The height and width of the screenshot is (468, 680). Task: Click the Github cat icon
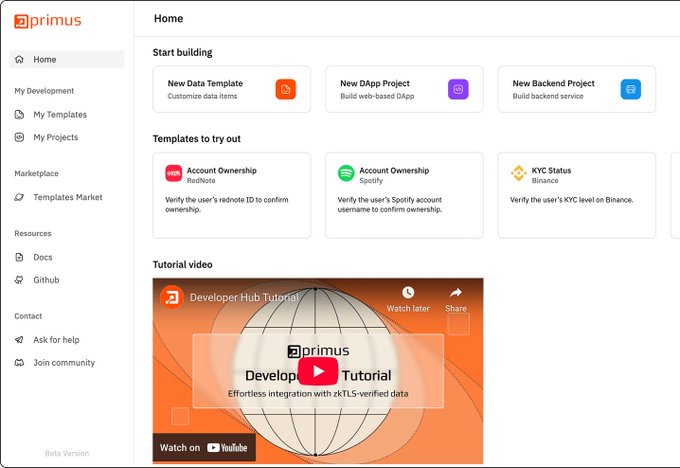click(x=20, y=280)
